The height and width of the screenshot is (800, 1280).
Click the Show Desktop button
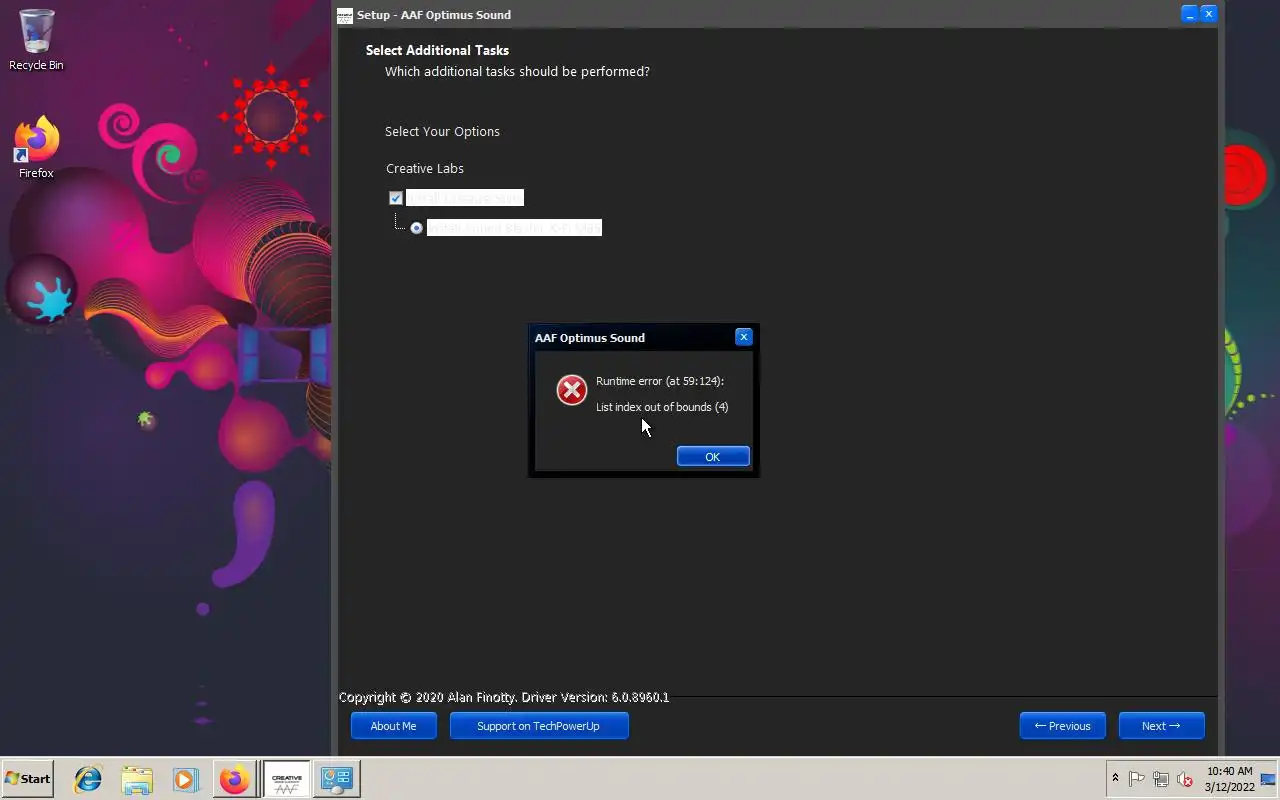coord(1270,779)
